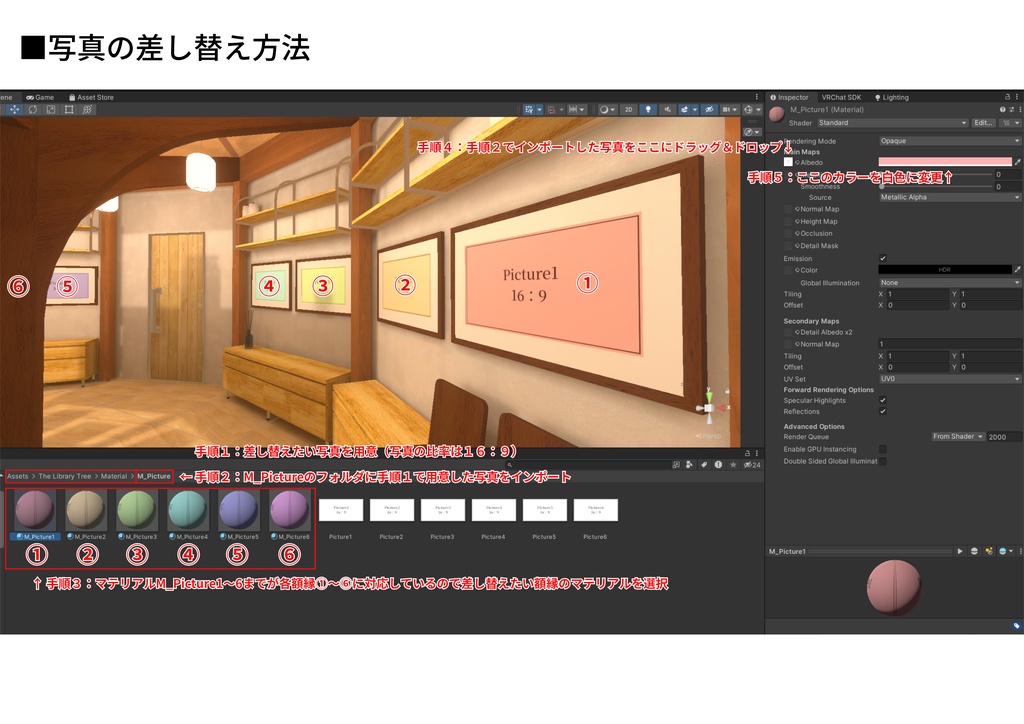Image resolution: width=1024 pixels, height=724 pixels.
Task: Click the Project search by label icon
Action: 704,465
